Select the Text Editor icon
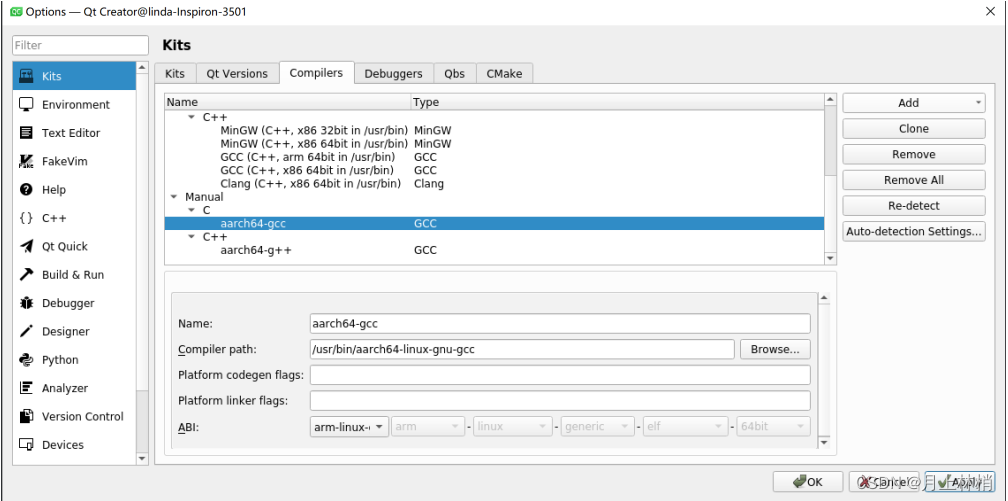The width and height of the screenshot is (1008, 501). point(26,132)
